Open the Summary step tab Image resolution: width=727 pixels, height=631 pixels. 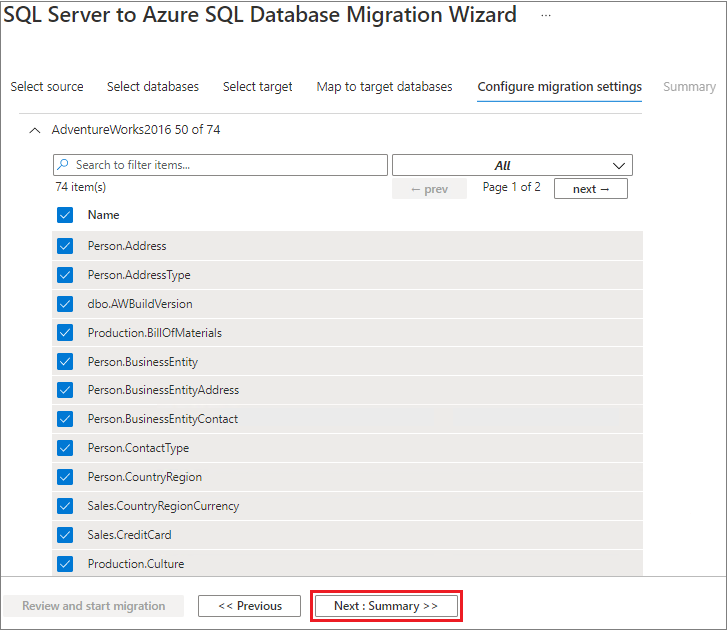point(689,87)
